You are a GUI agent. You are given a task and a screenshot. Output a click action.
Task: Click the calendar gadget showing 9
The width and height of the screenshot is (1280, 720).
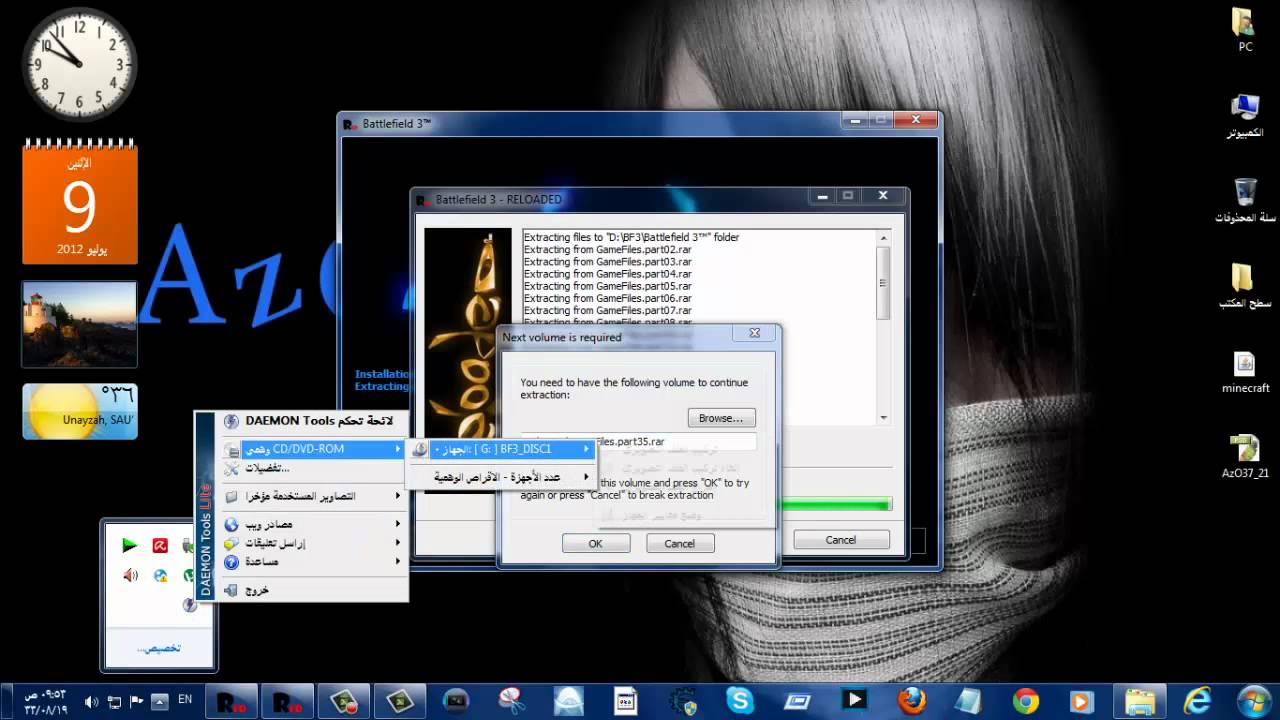pyautogui.click(x=80, y=201)
